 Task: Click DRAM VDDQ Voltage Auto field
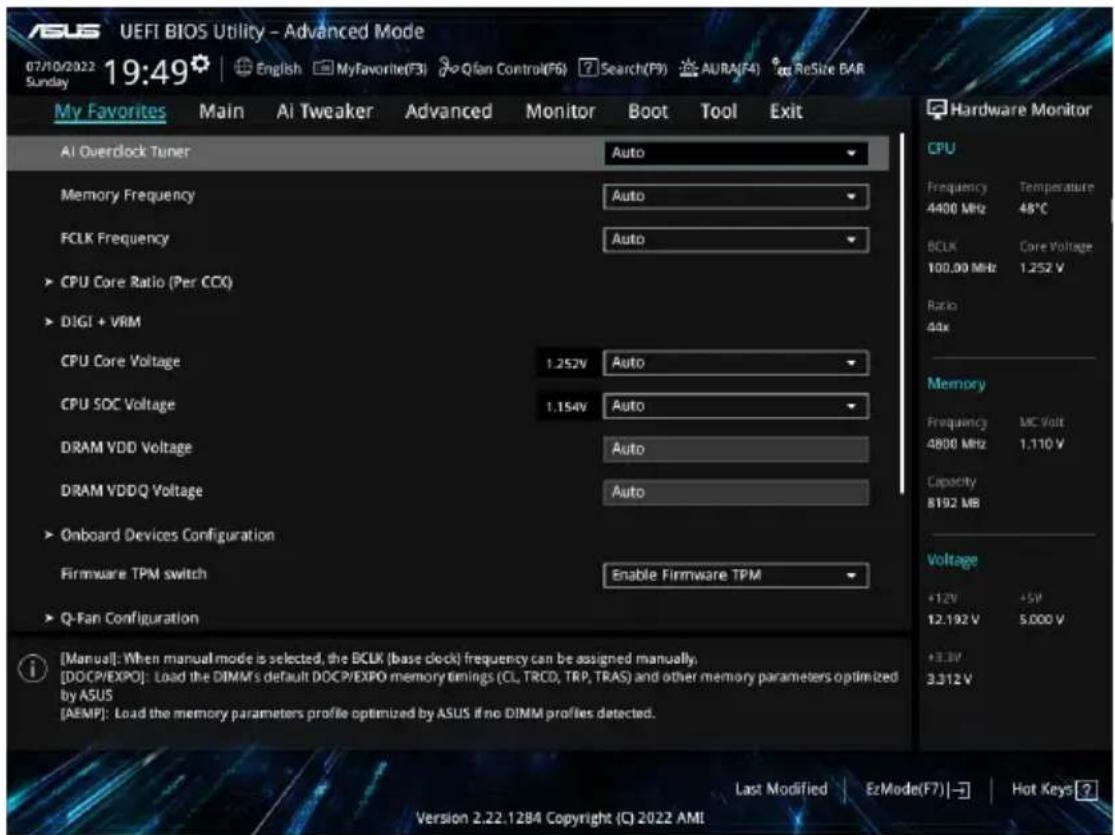735,492
